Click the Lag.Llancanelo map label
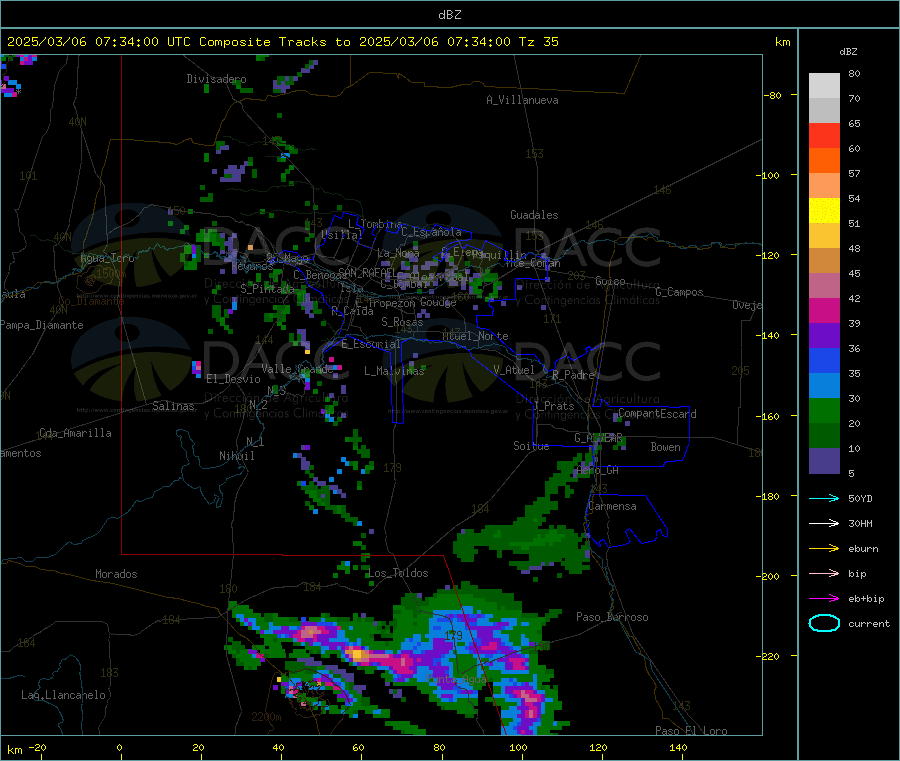Viewport: 900px width, 761px height. pyautogui.click(x=64, y=695)
